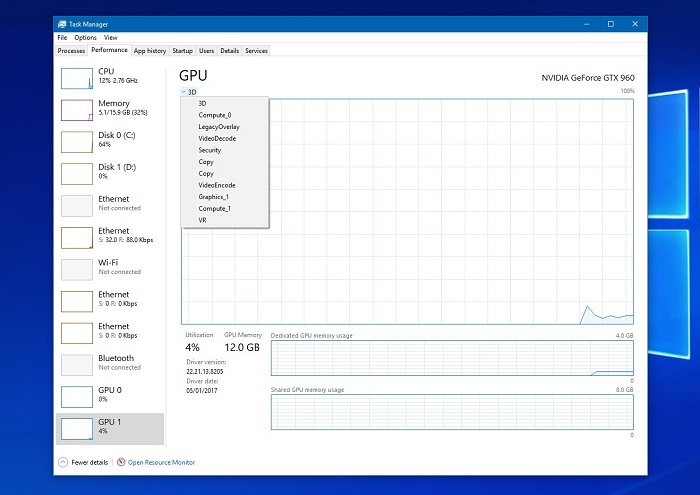Image resolution: width=700 pixels, height=495 pixels.
Task: Select the Bluetooth network entry
Action: coord(110,365)
